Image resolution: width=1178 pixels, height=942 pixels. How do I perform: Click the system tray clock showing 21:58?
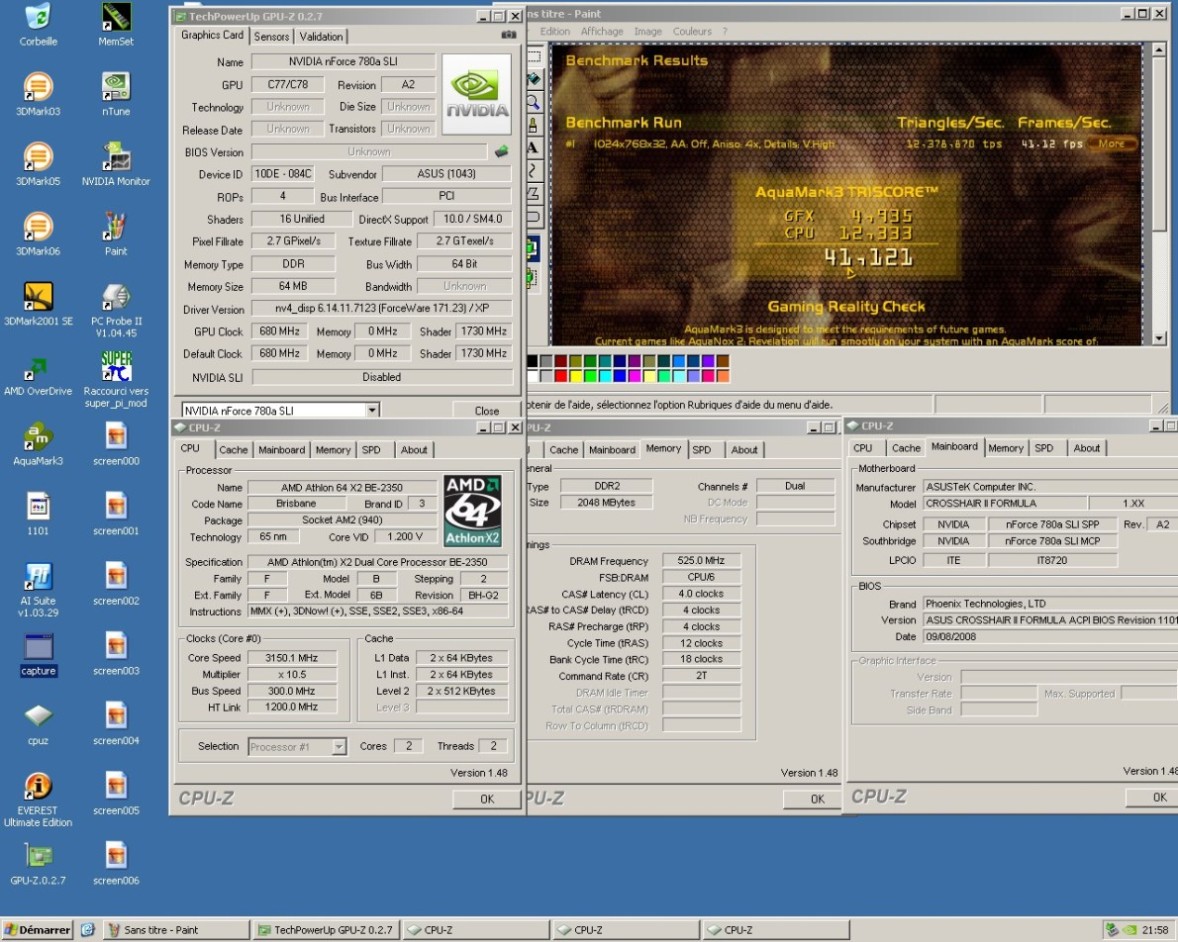pos(1155,930)
